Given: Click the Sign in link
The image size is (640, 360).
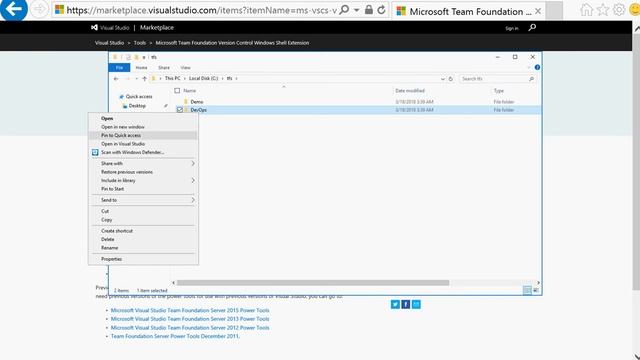Looking at the screenshot, I should tap(511, 28).
